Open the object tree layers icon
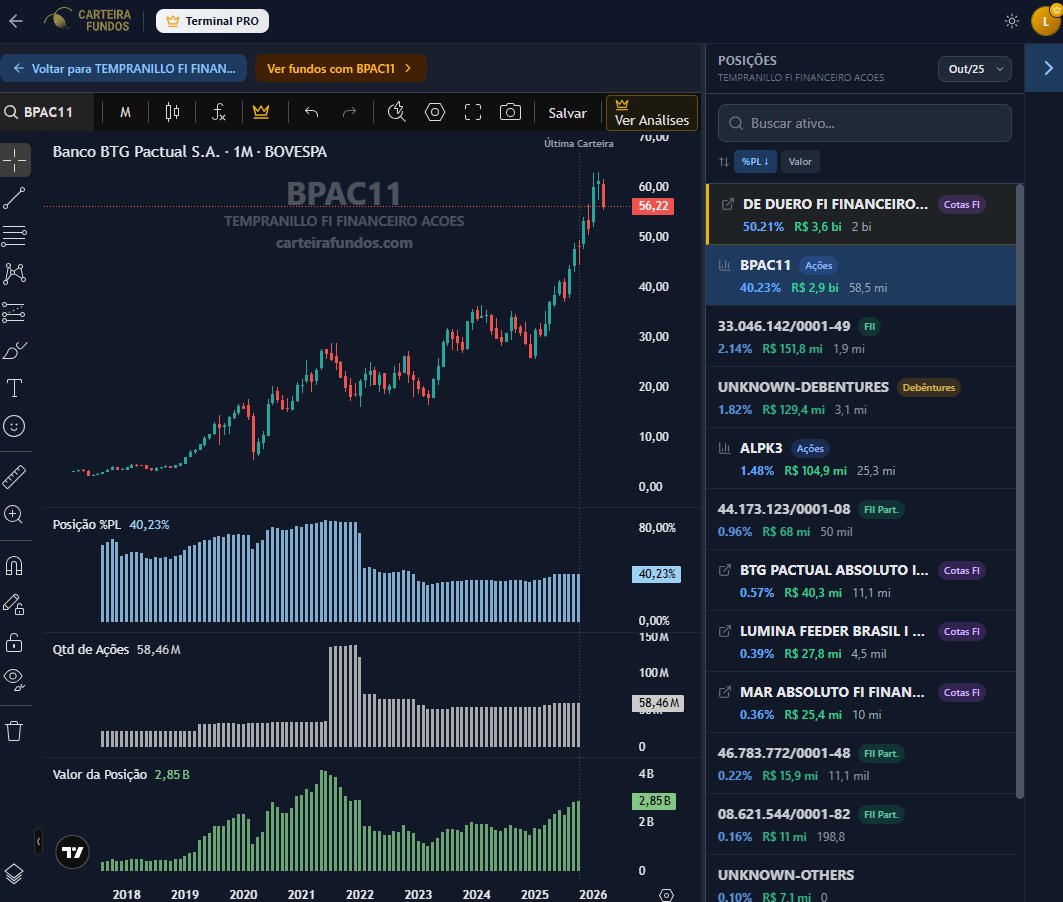 point(15,874)
